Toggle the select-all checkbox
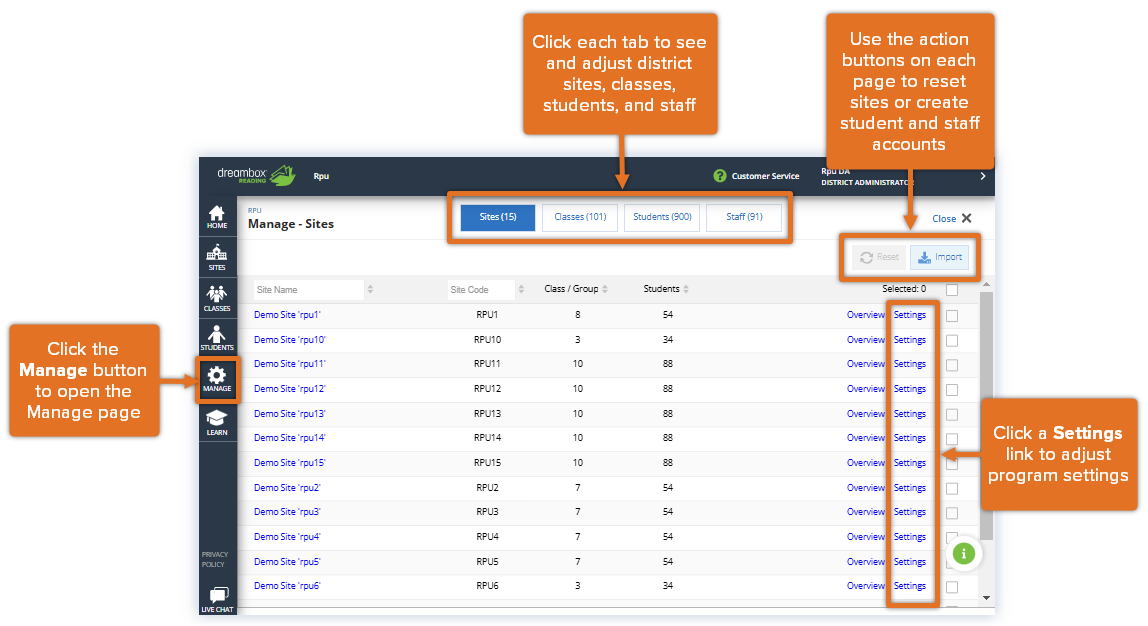 coord(952,290)
